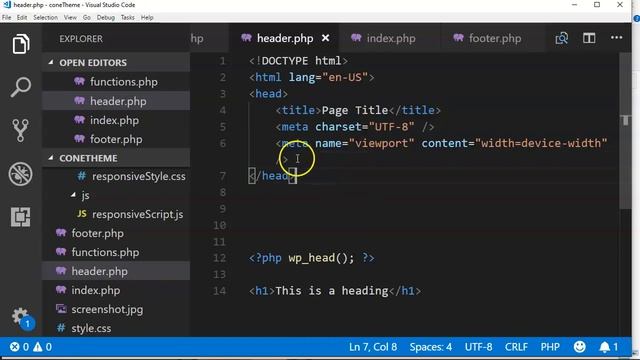Open the File menu
Image resolution: width=640 pixels, height=360 pixels.
pyautogui.click(x=7, y=18)
